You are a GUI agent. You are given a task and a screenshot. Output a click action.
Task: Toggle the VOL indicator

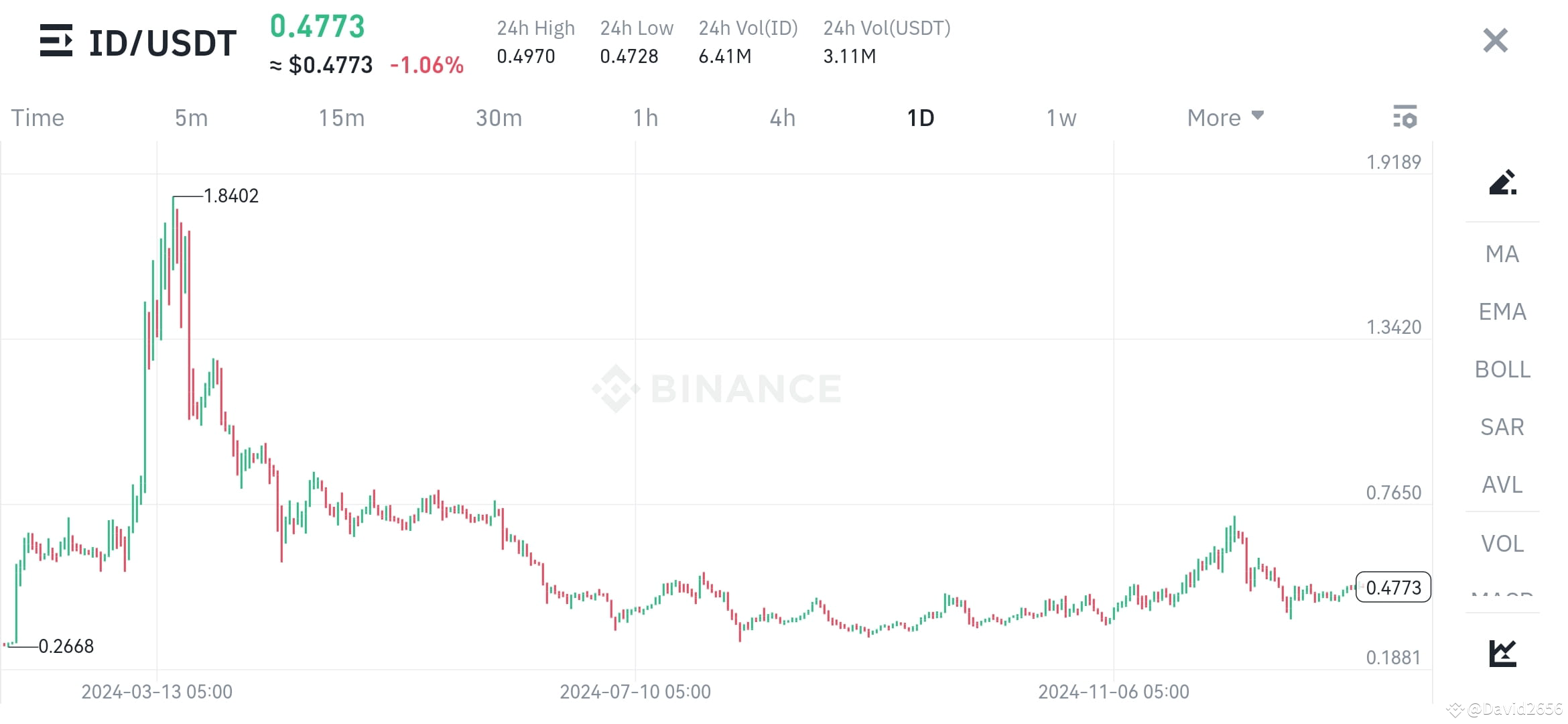[x=1502, y=543]
